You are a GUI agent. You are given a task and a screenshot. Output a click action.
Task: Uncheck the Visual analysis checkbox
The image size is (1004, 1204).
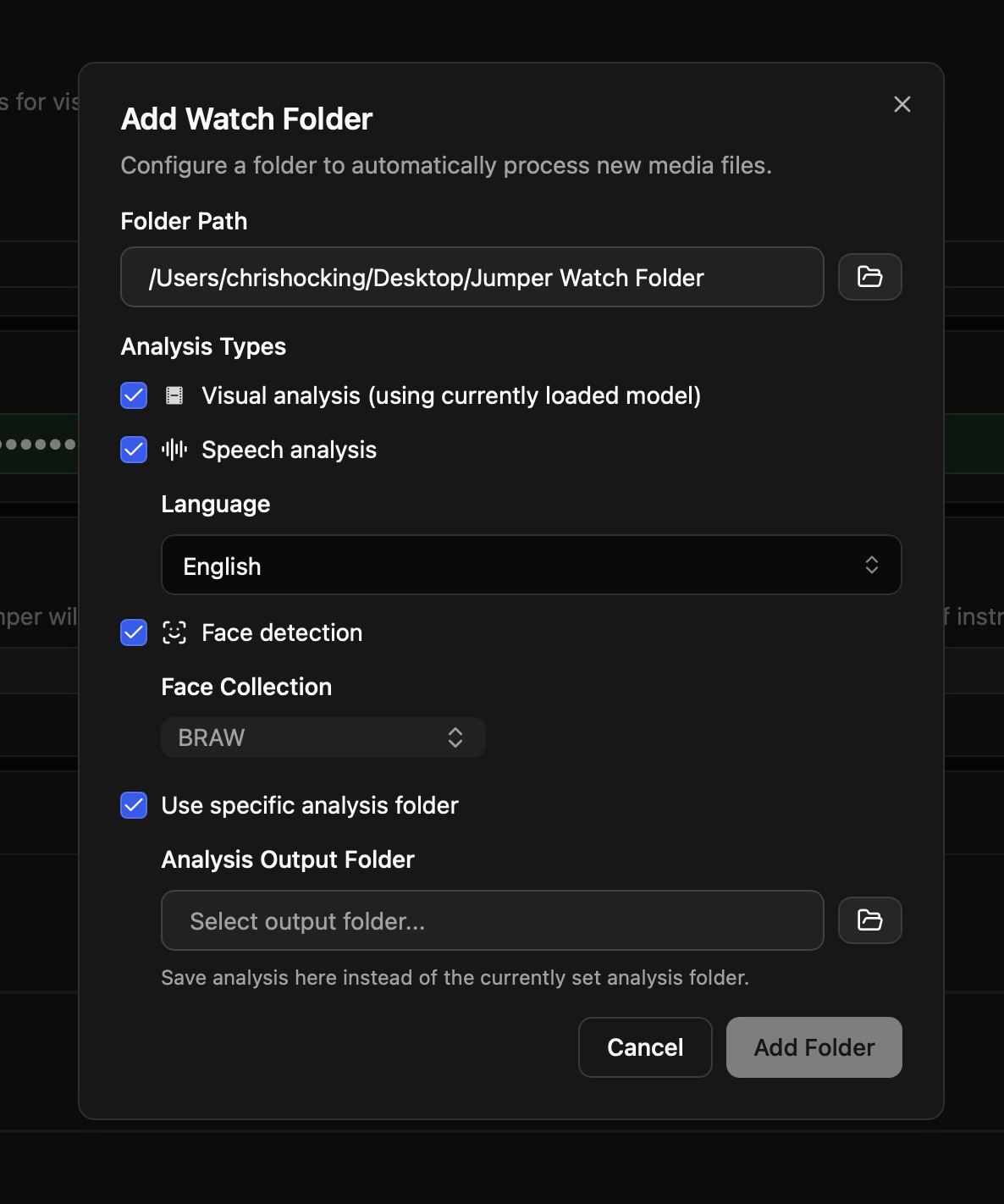click(x=133, y=395)
